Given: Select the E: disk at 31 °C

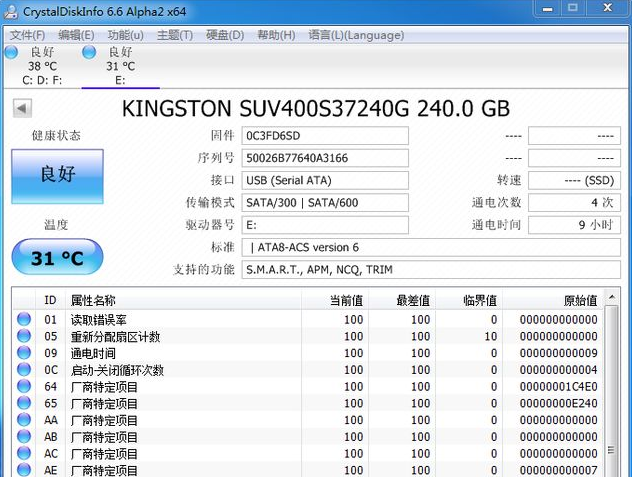Looking at the screenshot, I should tap(120, 66).
